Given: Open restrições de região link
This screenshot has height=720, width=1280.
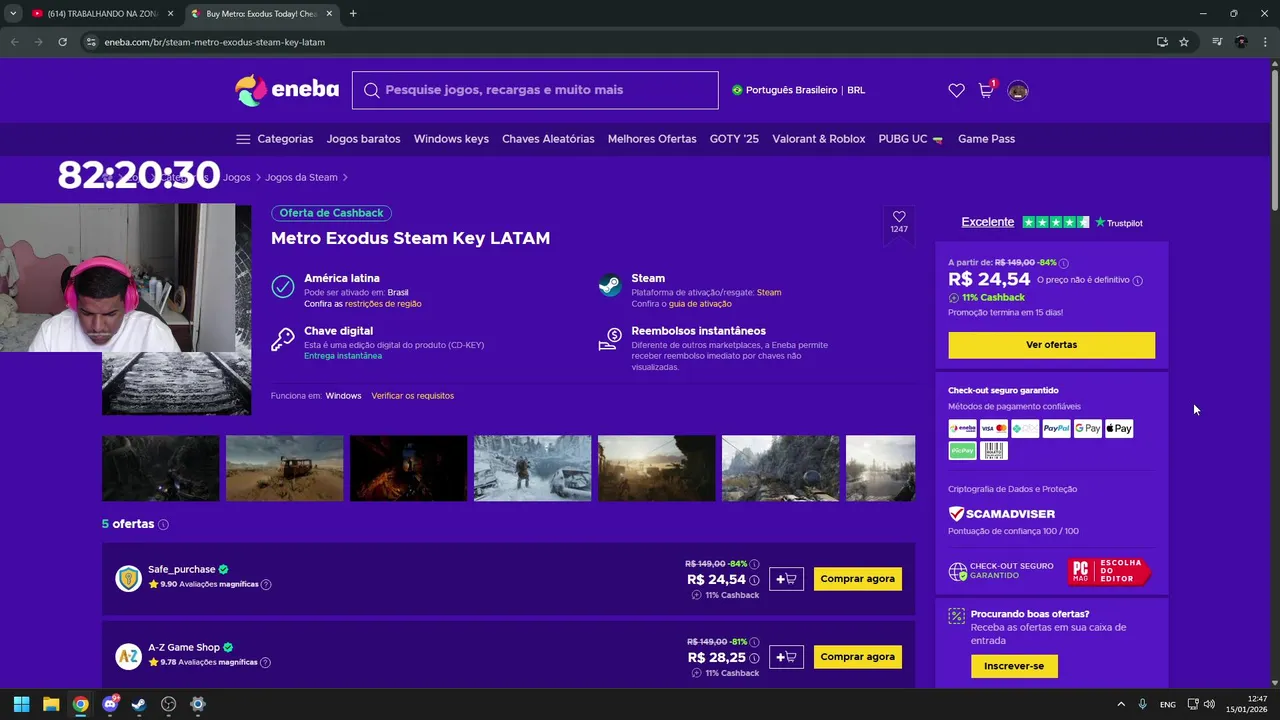Looking at the screenshot, I should pos(383,304).
